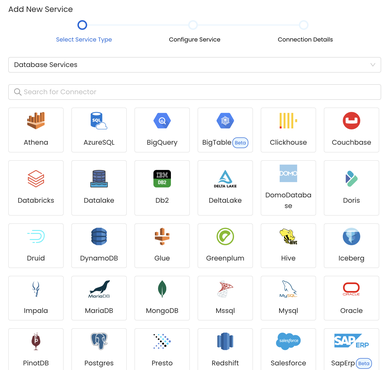
Task: Pick the BigQuery connector icon
Action: pyautogui.click(x=162, y=121)
